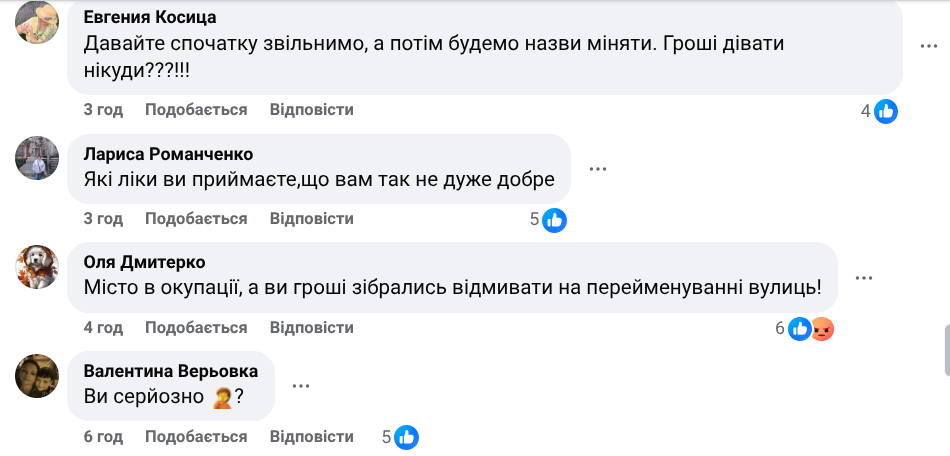The height and width of the screenshot is (456, 950).
Task: Open three-dot menu on Валентина Верьовка's comment
Action: pos(301,385)
